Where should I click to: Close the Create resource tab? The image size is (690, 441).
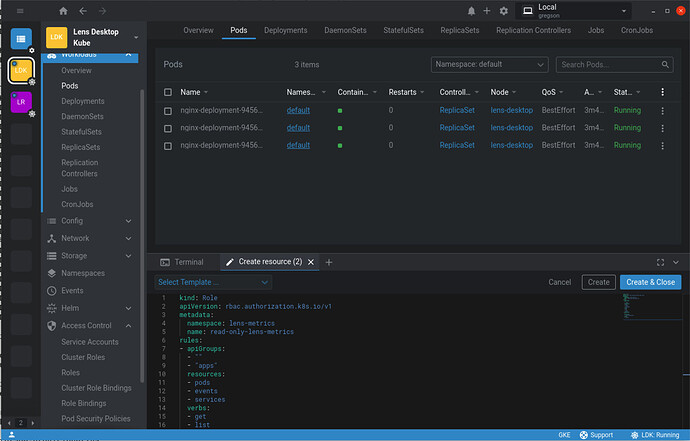click(310, 262)
